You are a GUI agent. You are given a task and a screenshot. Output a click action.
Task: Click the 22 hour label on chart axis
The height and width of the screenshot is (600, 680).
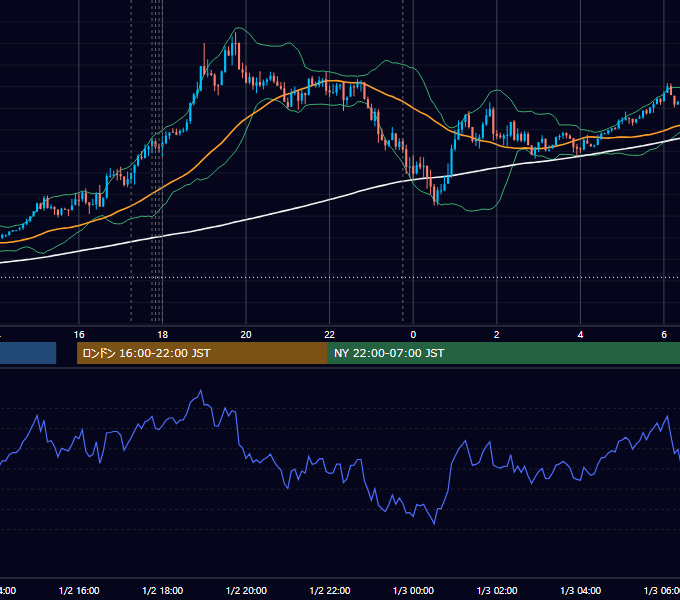point(330,335)
